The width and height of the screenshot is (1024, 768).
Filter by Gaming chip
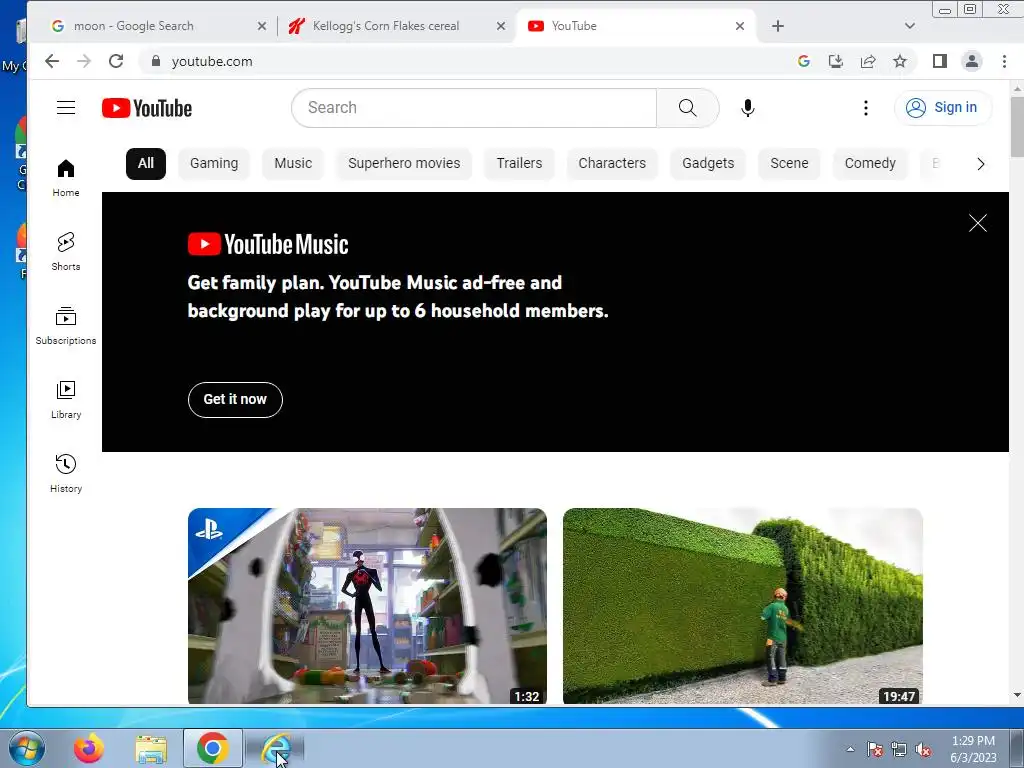[214, 163]
